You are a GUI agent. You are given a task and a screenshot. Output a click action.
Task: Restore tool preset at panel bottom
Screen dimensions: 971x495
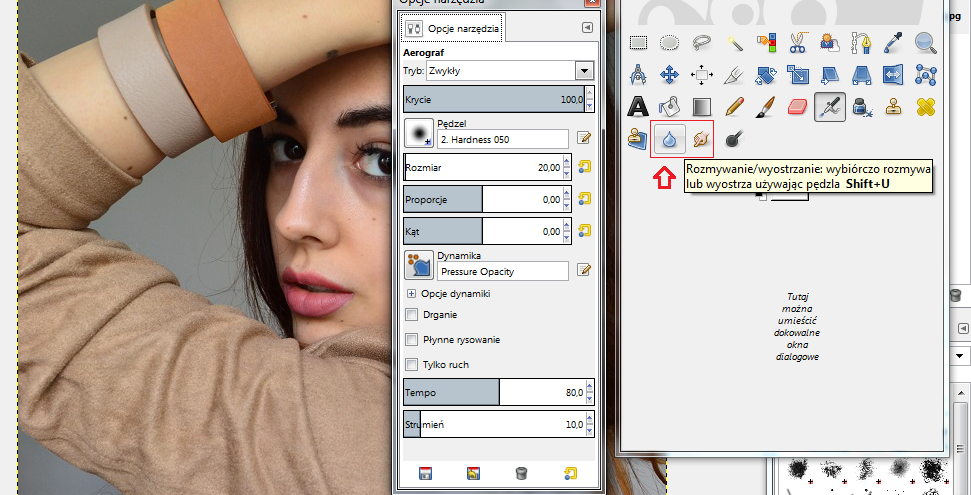tap(474, 474)
